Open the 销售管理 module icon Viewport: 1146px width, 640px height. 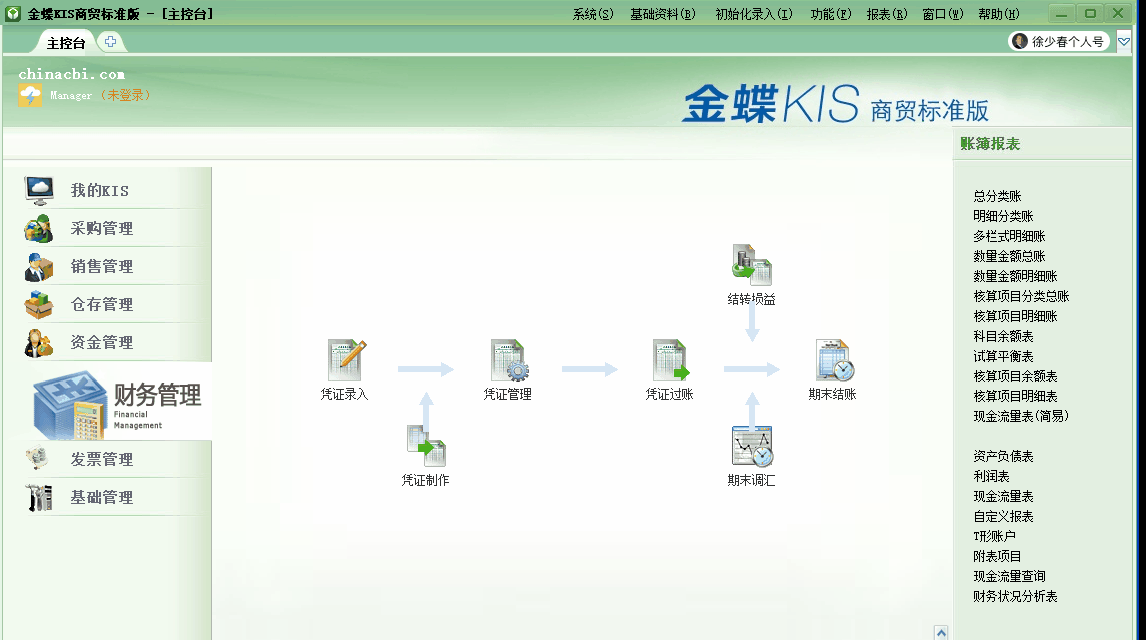point(37,266)
